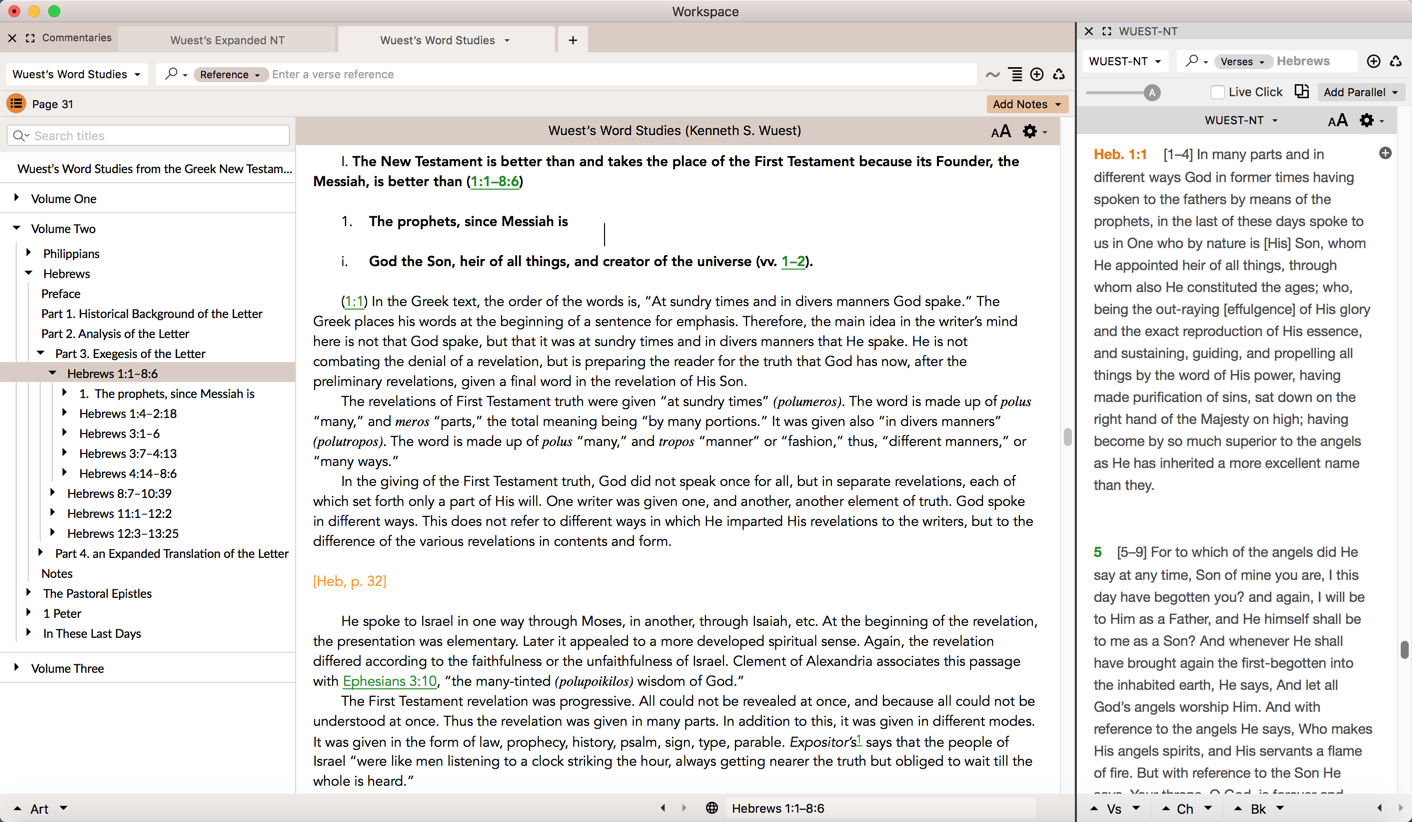Open the Verses search type dropdown
Viewport: 1412px width, 822px height.
1241,61
